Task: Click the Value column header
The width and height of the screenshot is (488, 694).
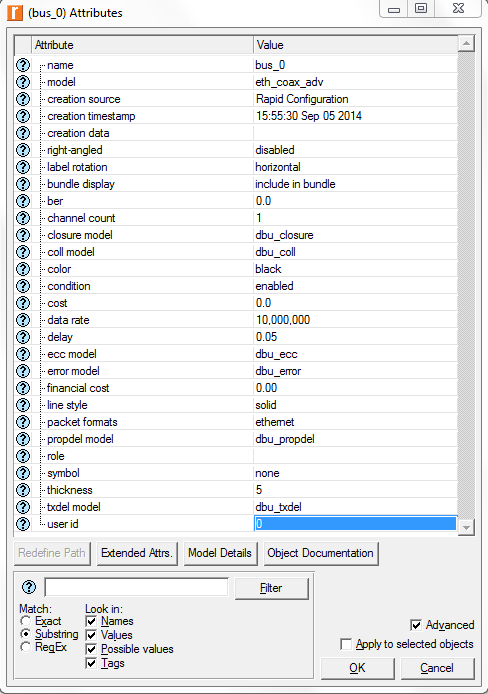Action: 356,45
